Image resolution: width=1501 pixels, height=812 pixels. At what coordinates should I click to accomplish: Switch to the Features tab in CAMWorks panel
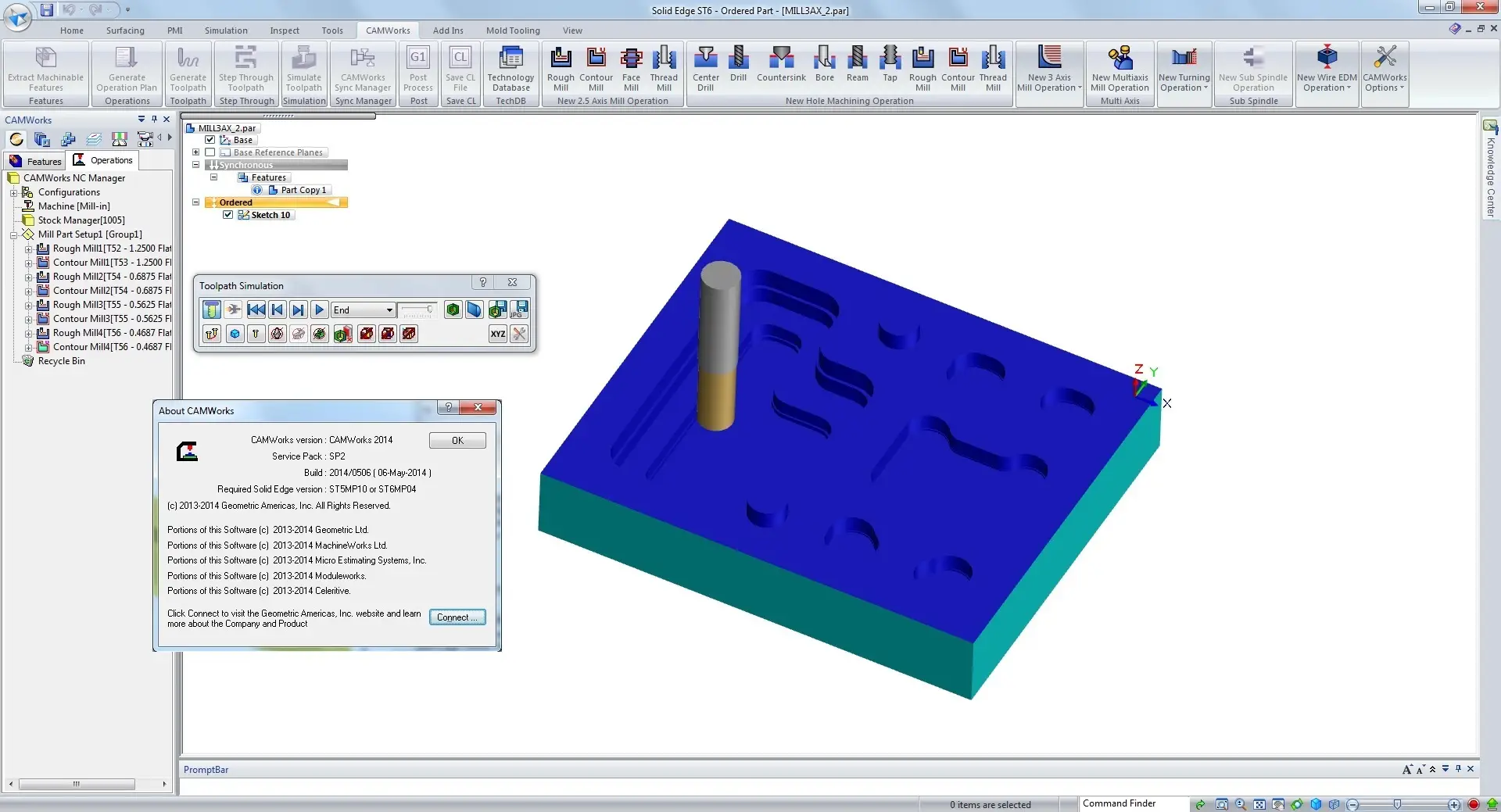pyautogui.click(x=35, y=161)
